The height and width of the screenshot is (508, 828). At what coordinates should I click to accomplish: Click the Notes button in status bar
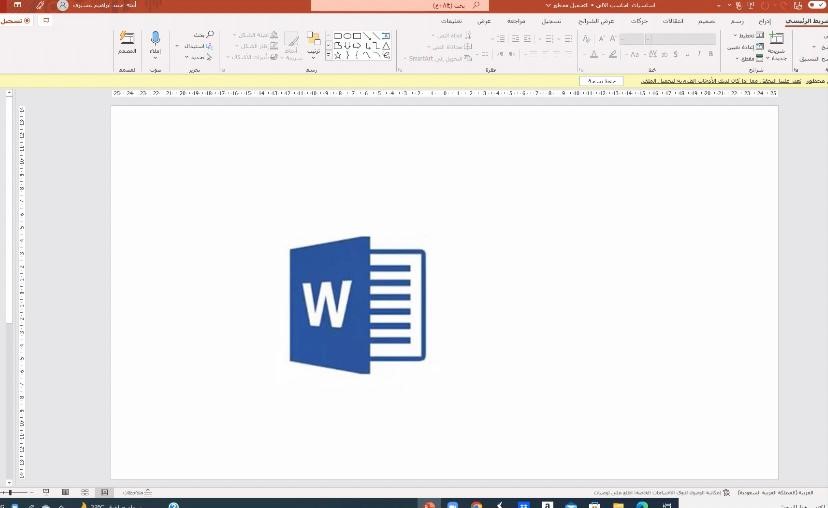(136, 492)
